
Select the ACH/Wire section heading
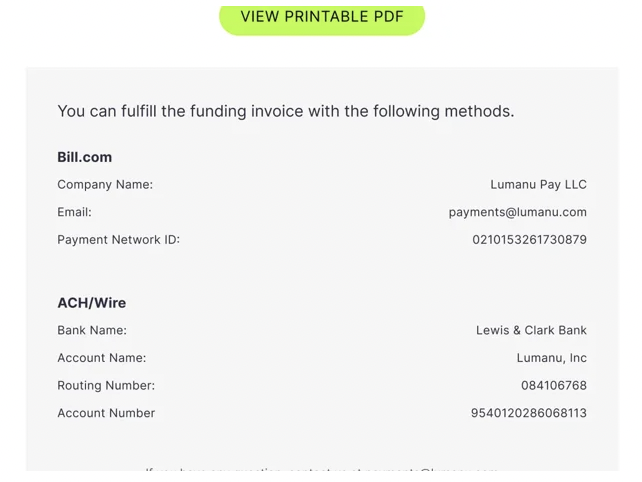pos(92,303)
